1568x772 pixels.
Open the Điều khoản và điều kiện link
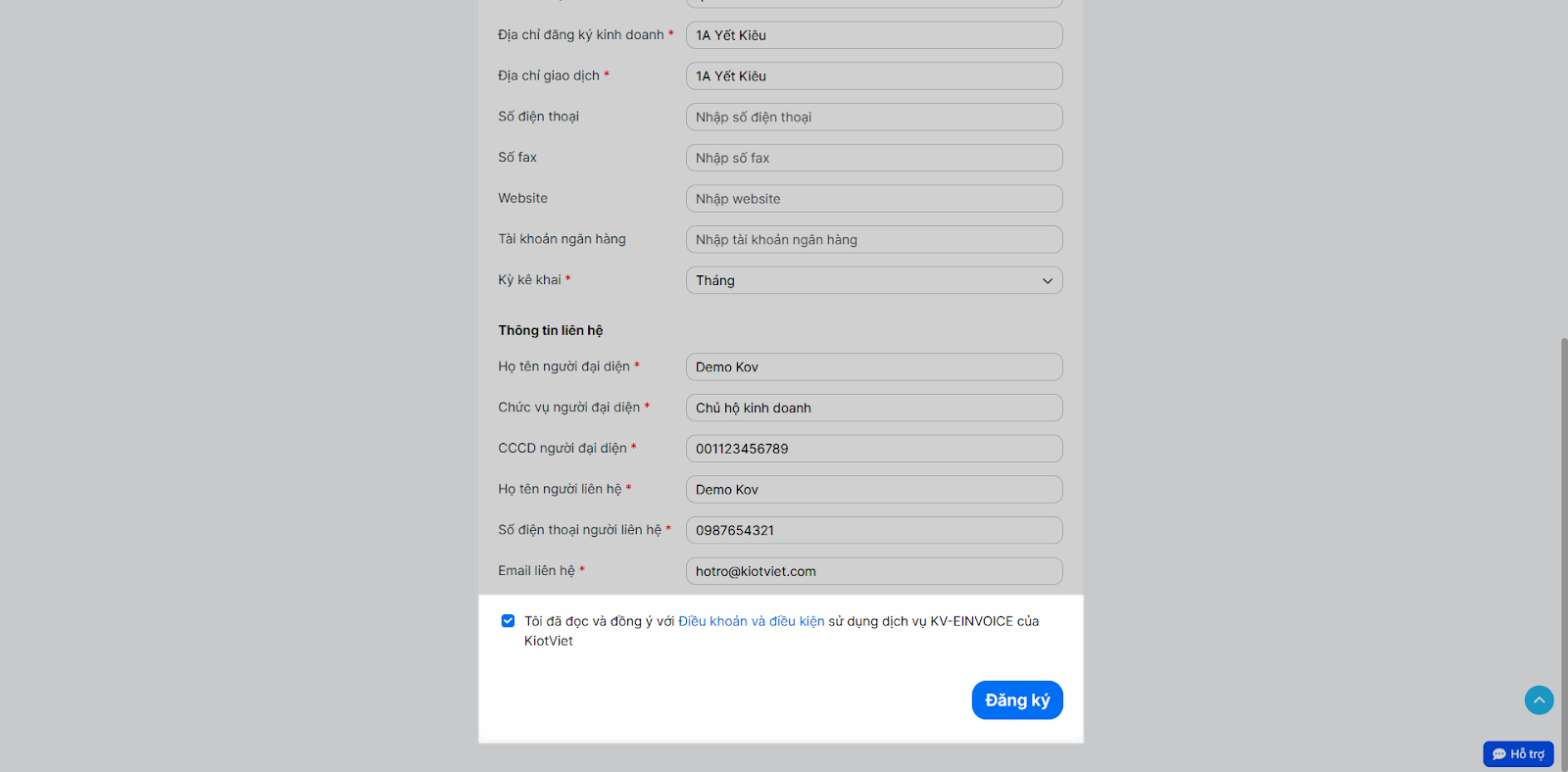(751, 621)
